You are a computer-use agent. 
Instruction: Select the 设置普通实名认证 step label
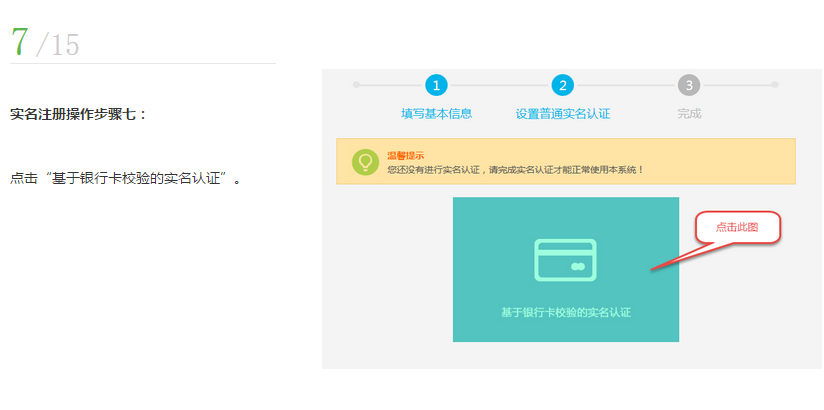pos(562,114)
